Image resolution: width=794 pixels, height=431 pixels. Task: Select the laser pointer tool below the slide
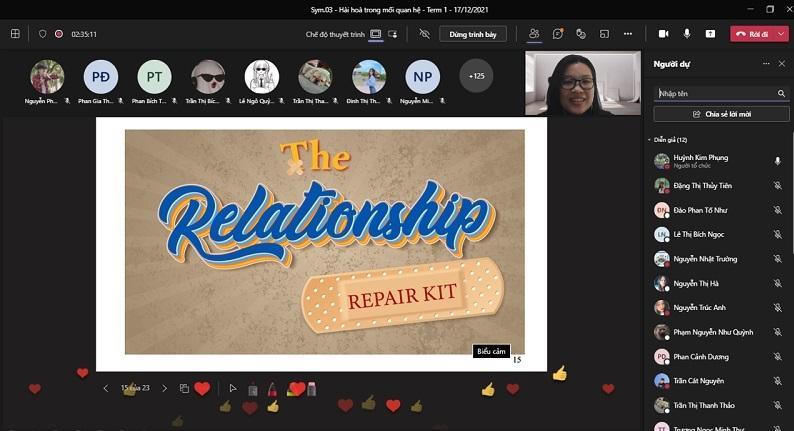point(232,388)
